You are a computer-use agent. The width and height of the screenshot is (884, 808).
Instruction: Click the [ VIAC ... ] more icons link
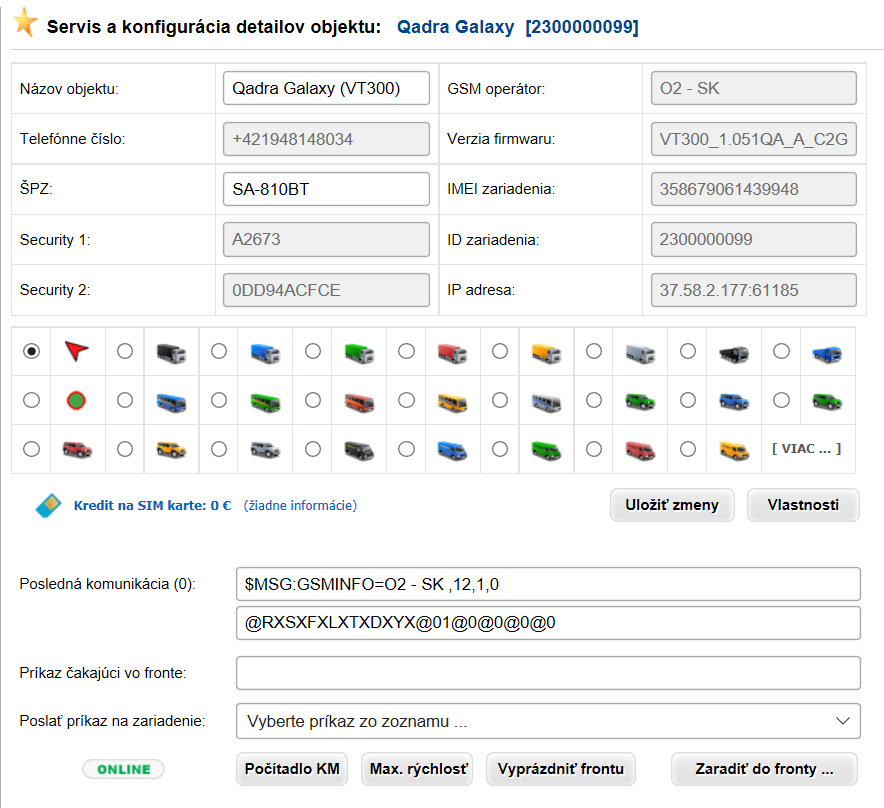[x=806, y=449]
